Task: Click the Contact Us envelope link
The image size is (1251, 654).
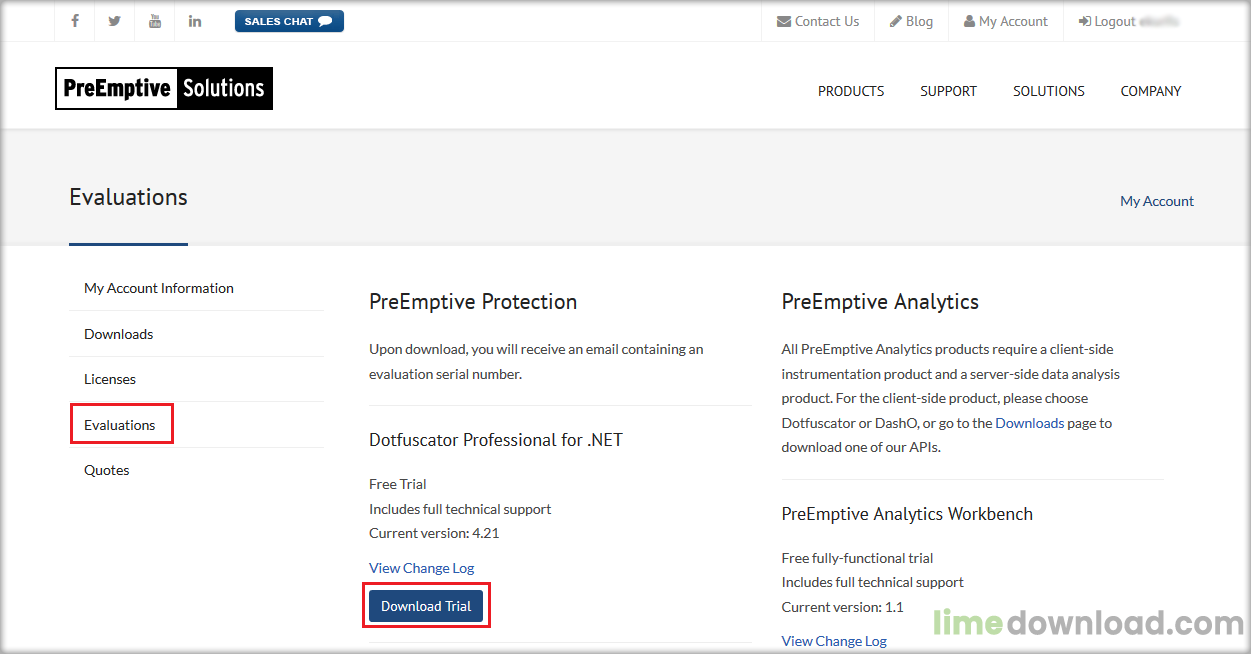Action: [818, 21]
